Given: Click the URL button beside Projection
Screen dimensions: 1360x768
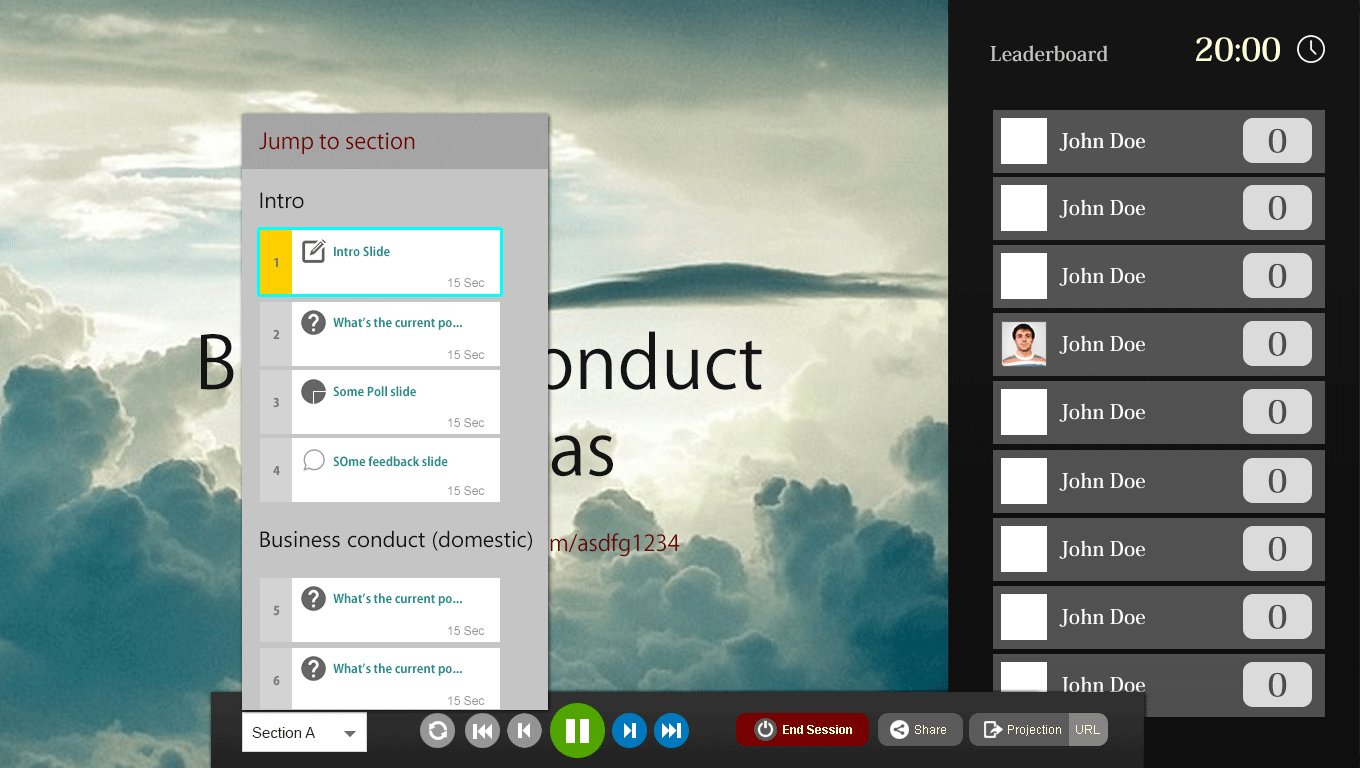Looking at the screenshot, I should click(1088, 730).
